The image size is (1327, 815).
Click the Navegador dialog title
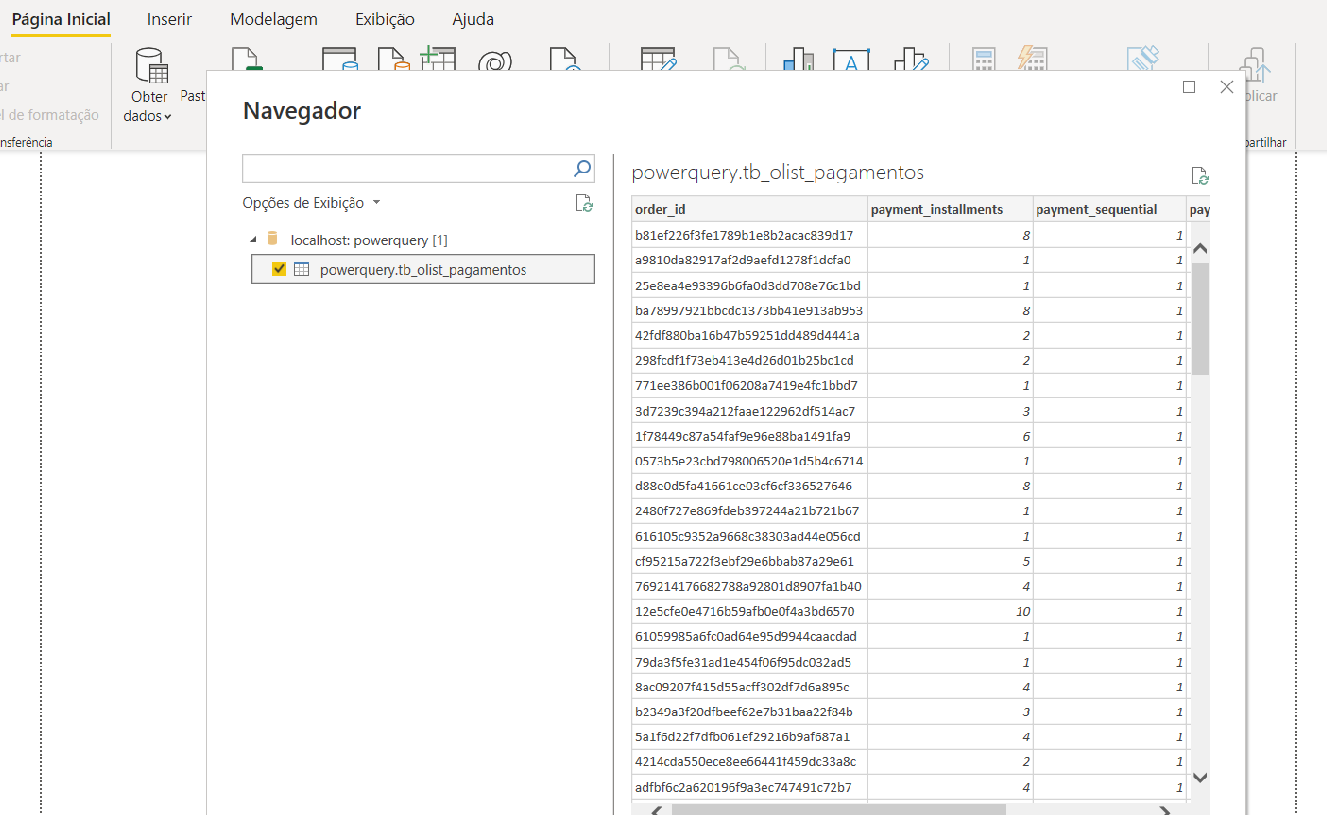pos(302,111)
